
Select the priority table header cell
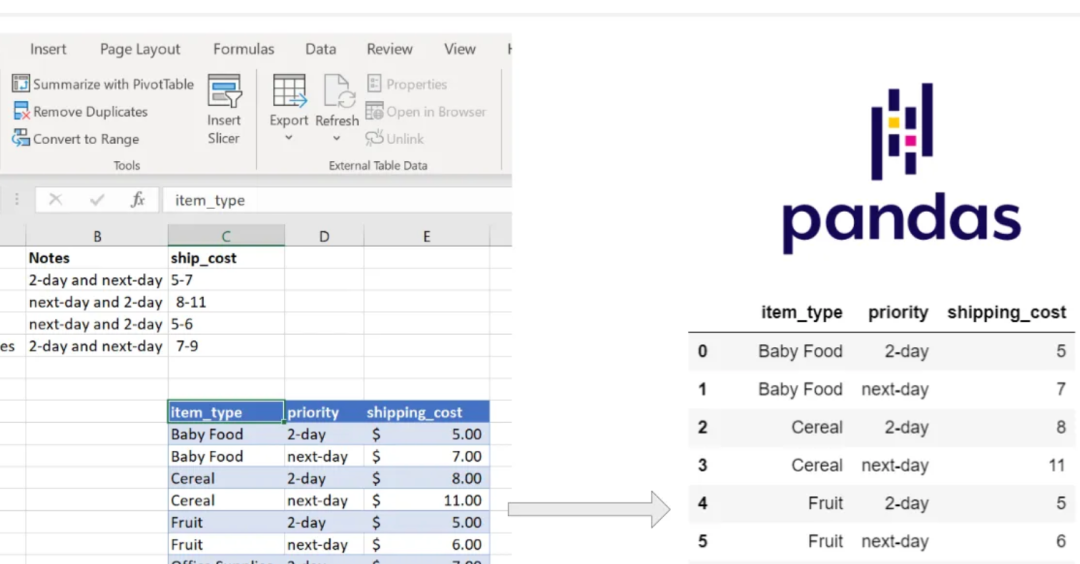point(324,412)
